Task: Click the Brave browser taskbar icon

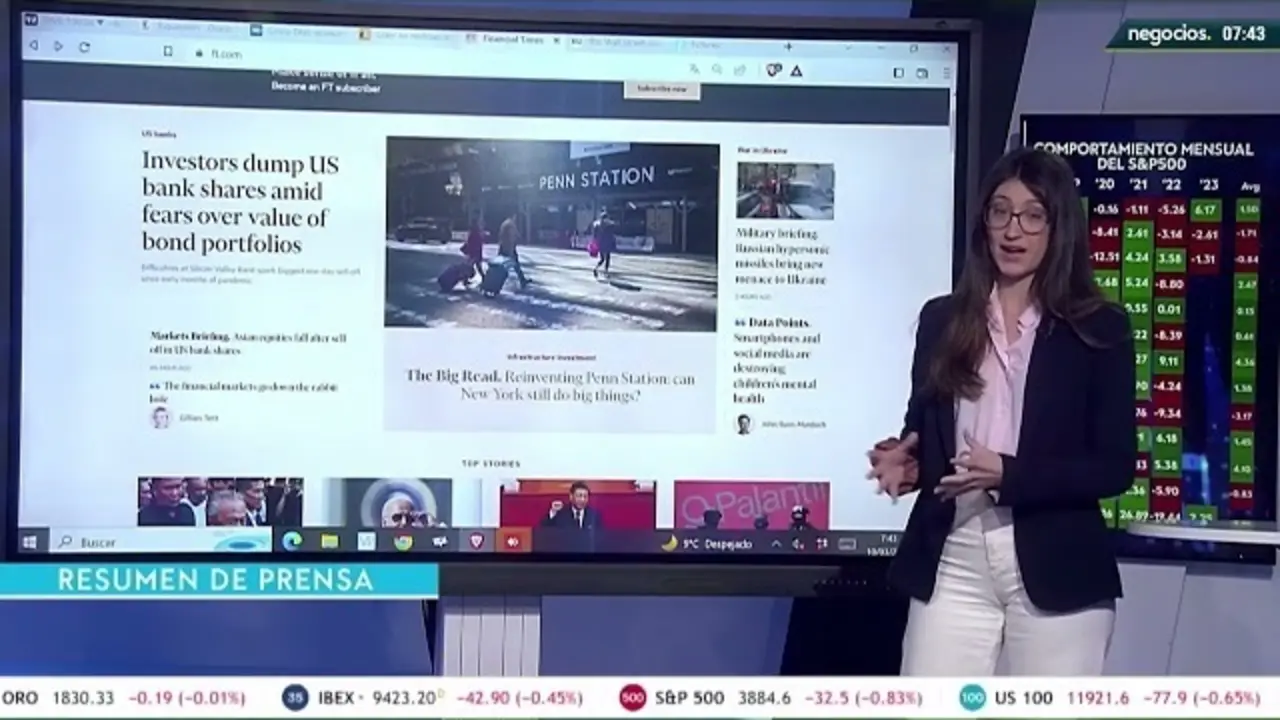Action: [x=477, y=542]
